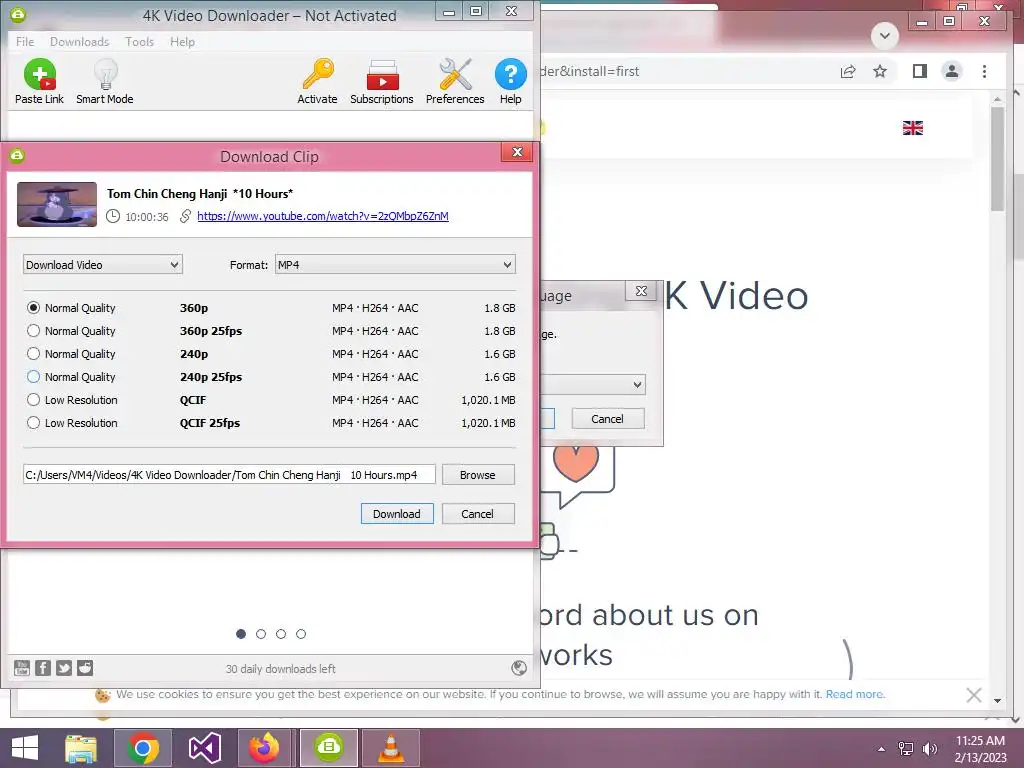Screen dimensions: 1024x768
Task: Select second carousel page dot
Action: (x=261, y=634)
